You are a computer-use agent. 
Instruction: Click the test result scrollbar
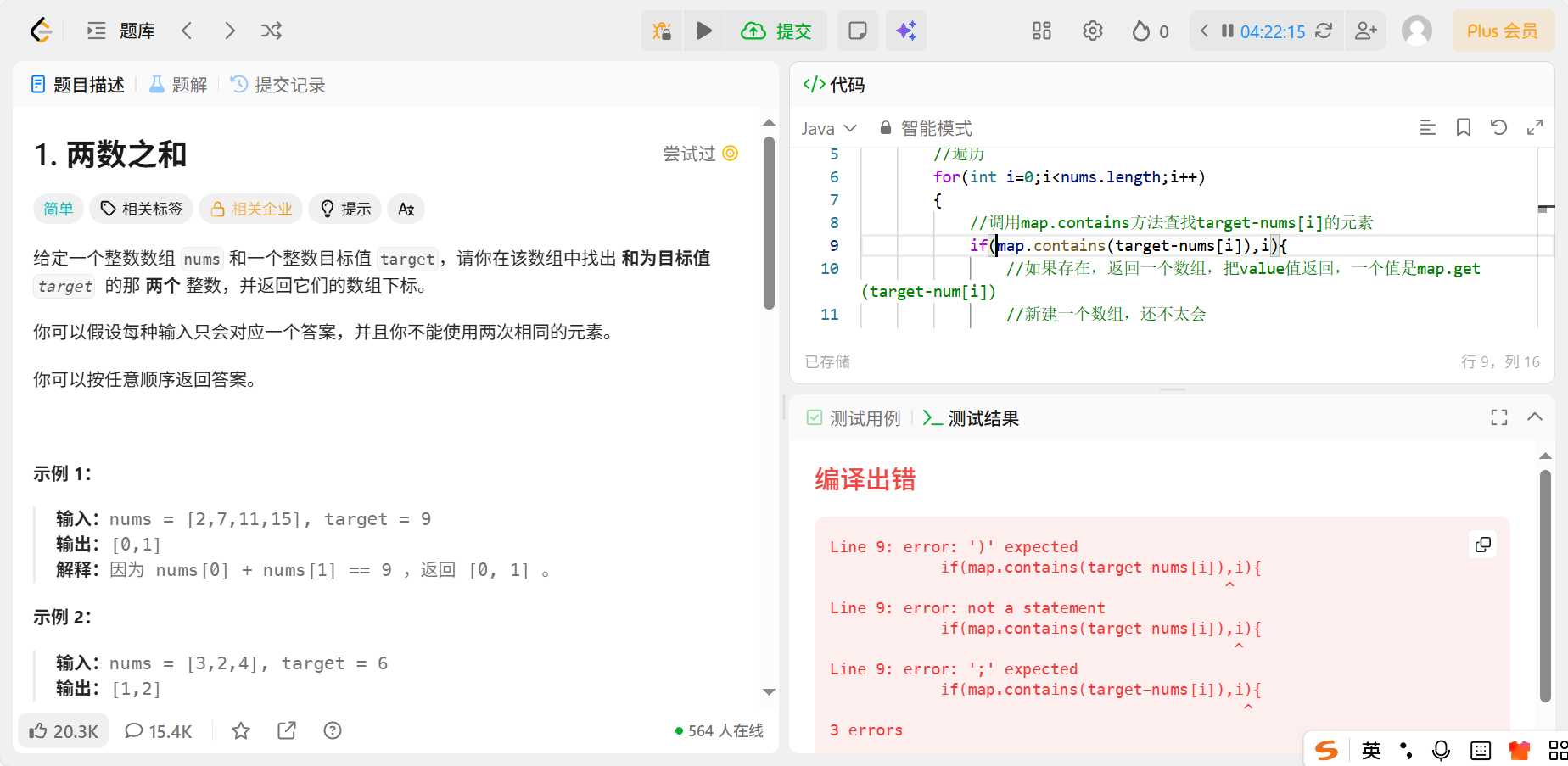point(1545,585)
